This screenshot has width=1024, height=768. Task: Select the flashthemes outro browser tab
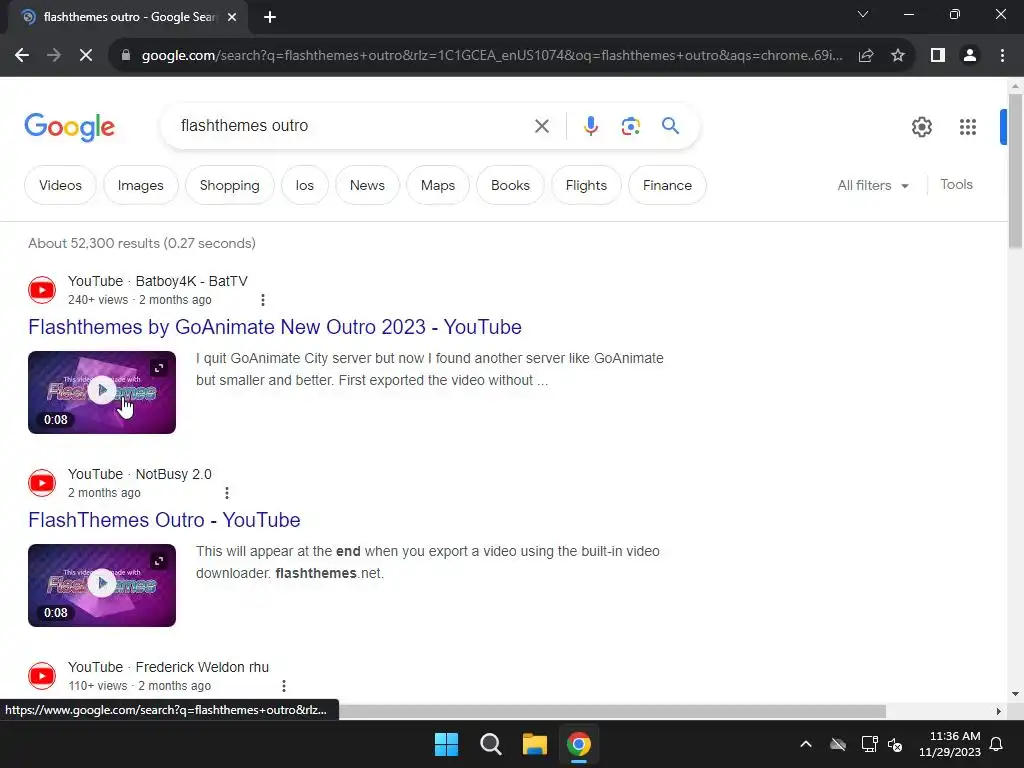pyautogui.click(x=127, y=18)
